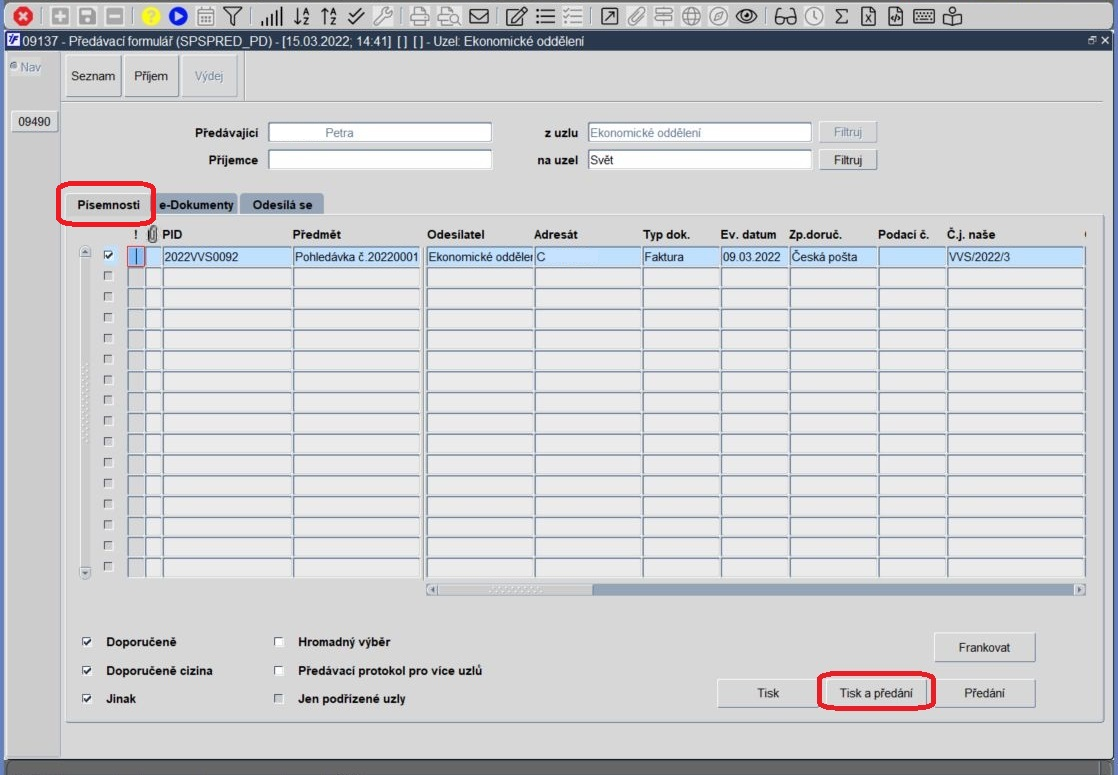The height and width of the screenshot is (775, 1118).
Task: Click the blue play arrow icon
Action: click(178, 16)
